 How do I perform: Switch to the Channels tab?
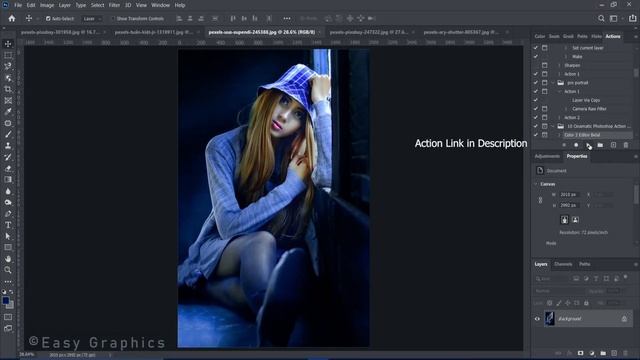(x=563, y=264)
